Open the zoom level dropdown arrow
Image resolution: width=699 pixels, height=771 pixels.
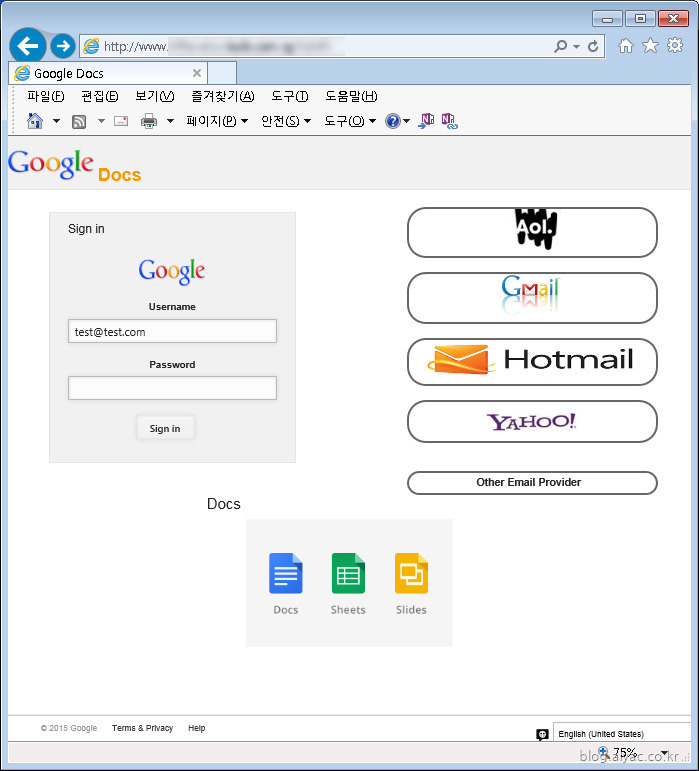coord(665,752)
